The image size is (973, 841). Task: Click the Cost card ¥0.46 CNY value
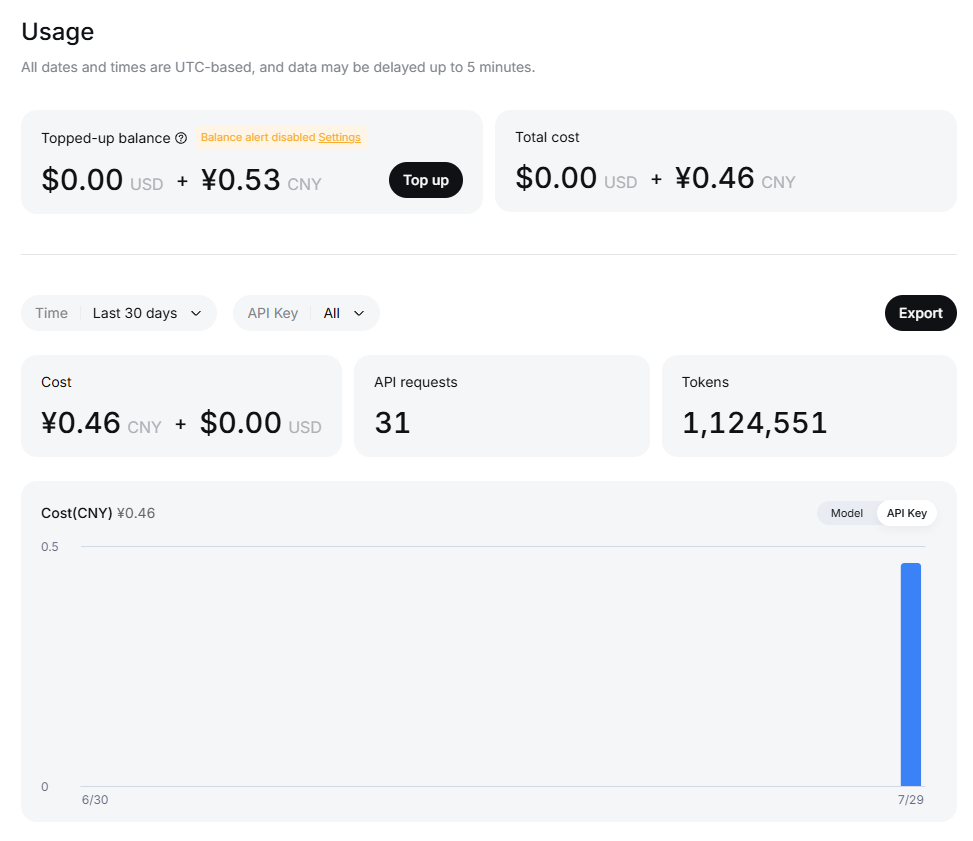101,423
